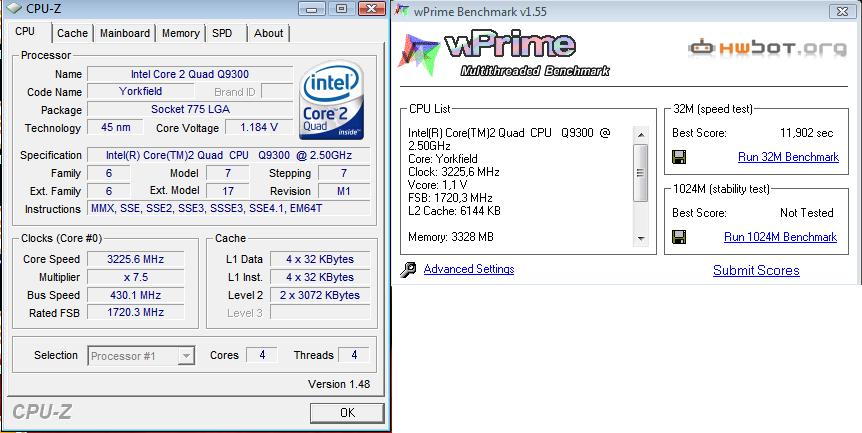Click the Revision value M1
The height and width of the screenshot is (433, 862).
(344, 191)
